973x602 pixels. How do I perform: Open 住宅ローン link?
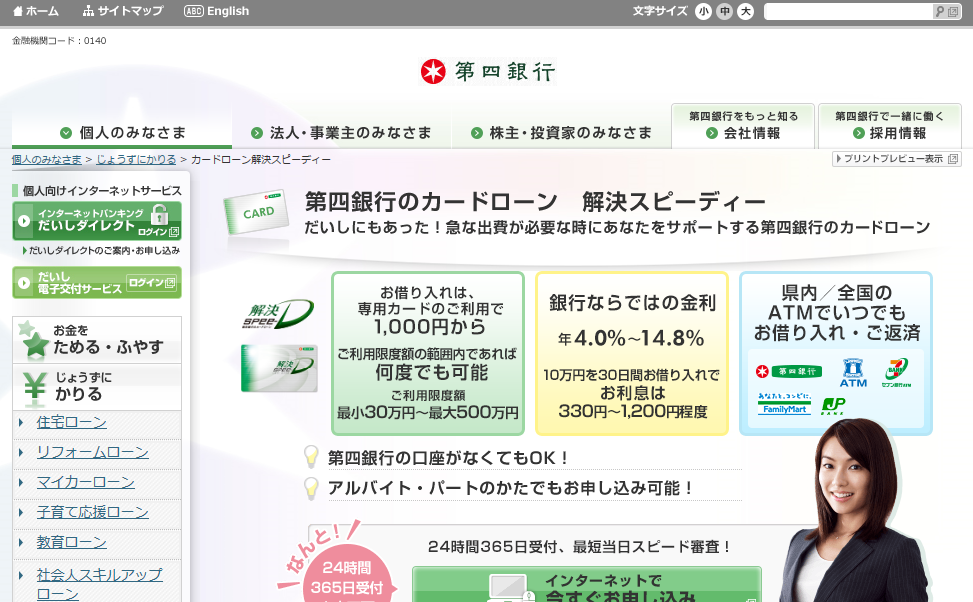[71, 422]
